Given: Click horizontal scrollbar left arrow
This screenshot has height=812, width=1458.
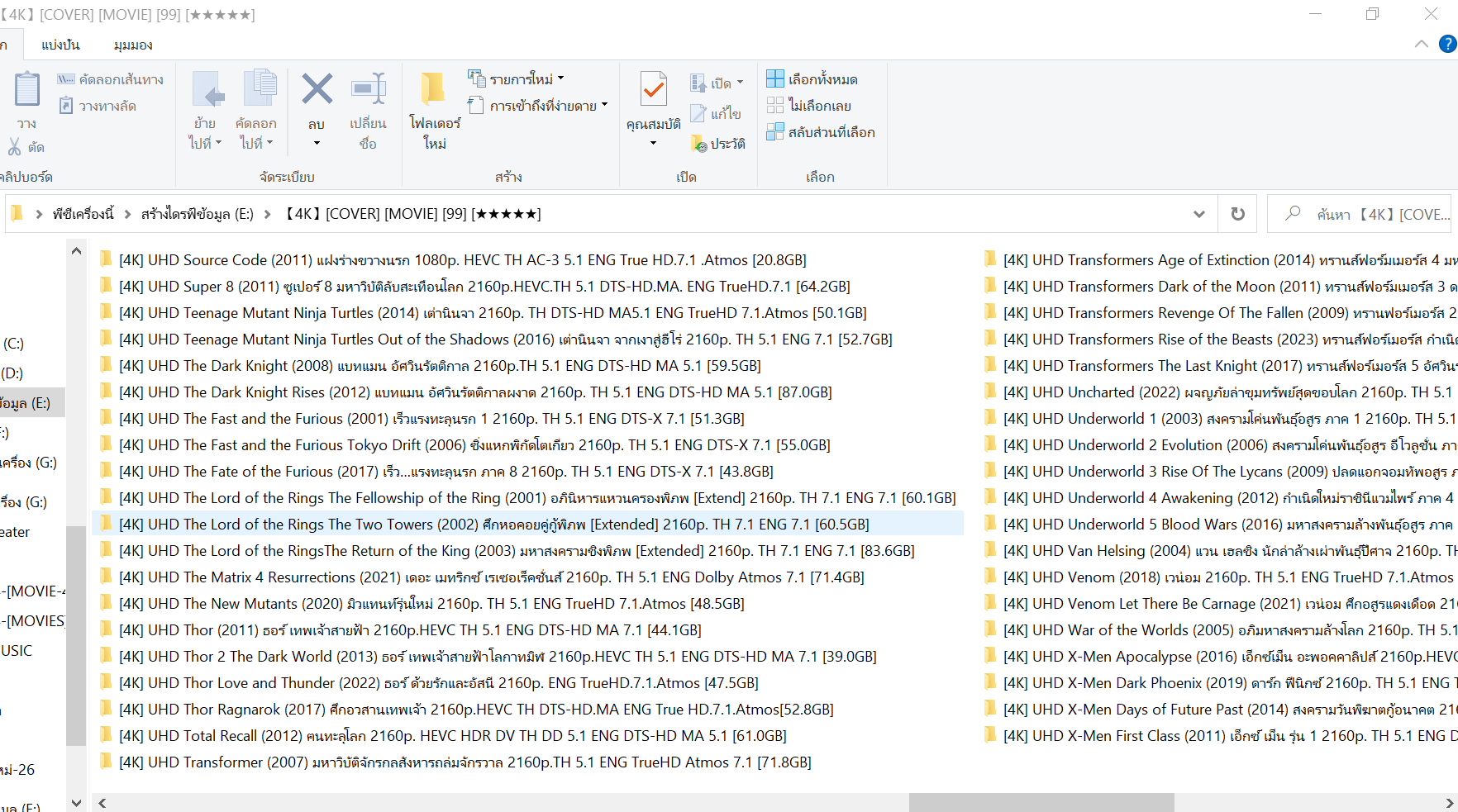Looking at the screenshot, I should [x=102, y=803].
